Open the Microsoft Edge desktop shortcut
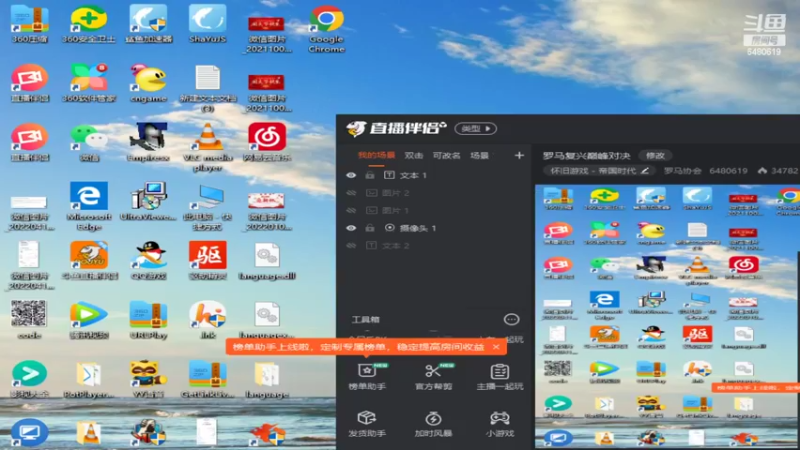This screenshot has width=800, height=450. click(89, 206)
